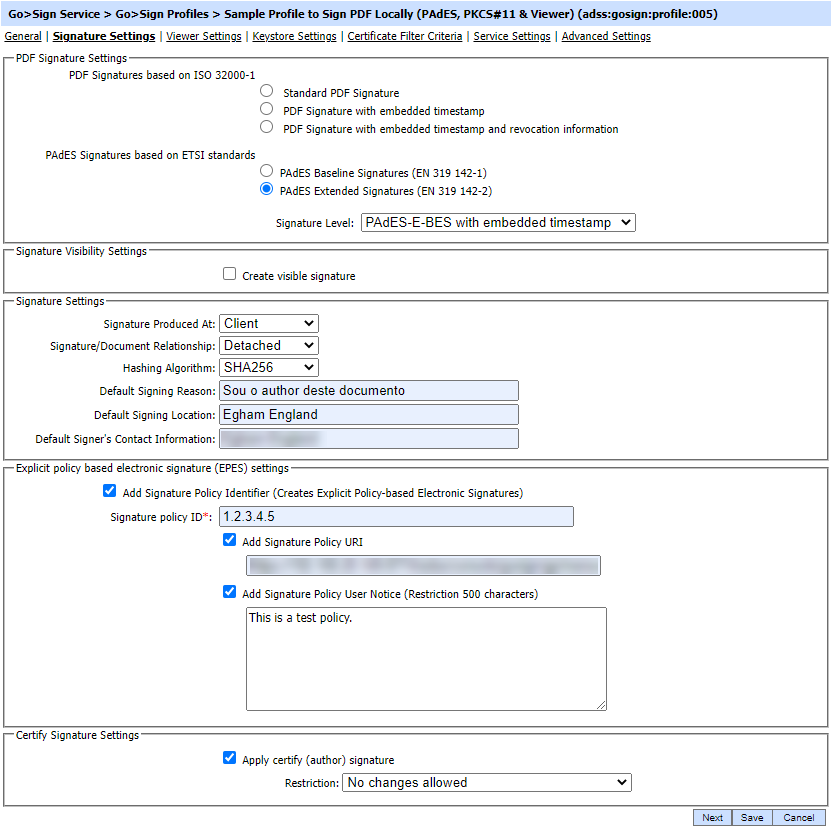This screenshot has width=832, height=831.
Task: Open the Advanced Settings tab
Action: pyautogui.click(x=606, y=36)
